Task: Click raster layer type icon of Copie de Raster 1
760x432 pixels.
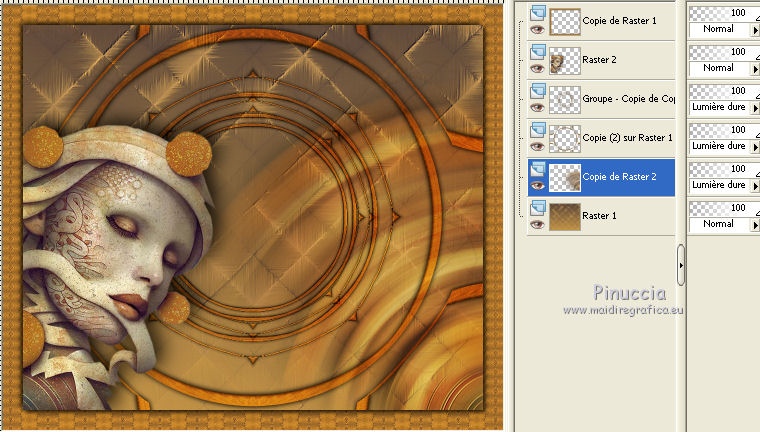Action: [x=538, y=13]
